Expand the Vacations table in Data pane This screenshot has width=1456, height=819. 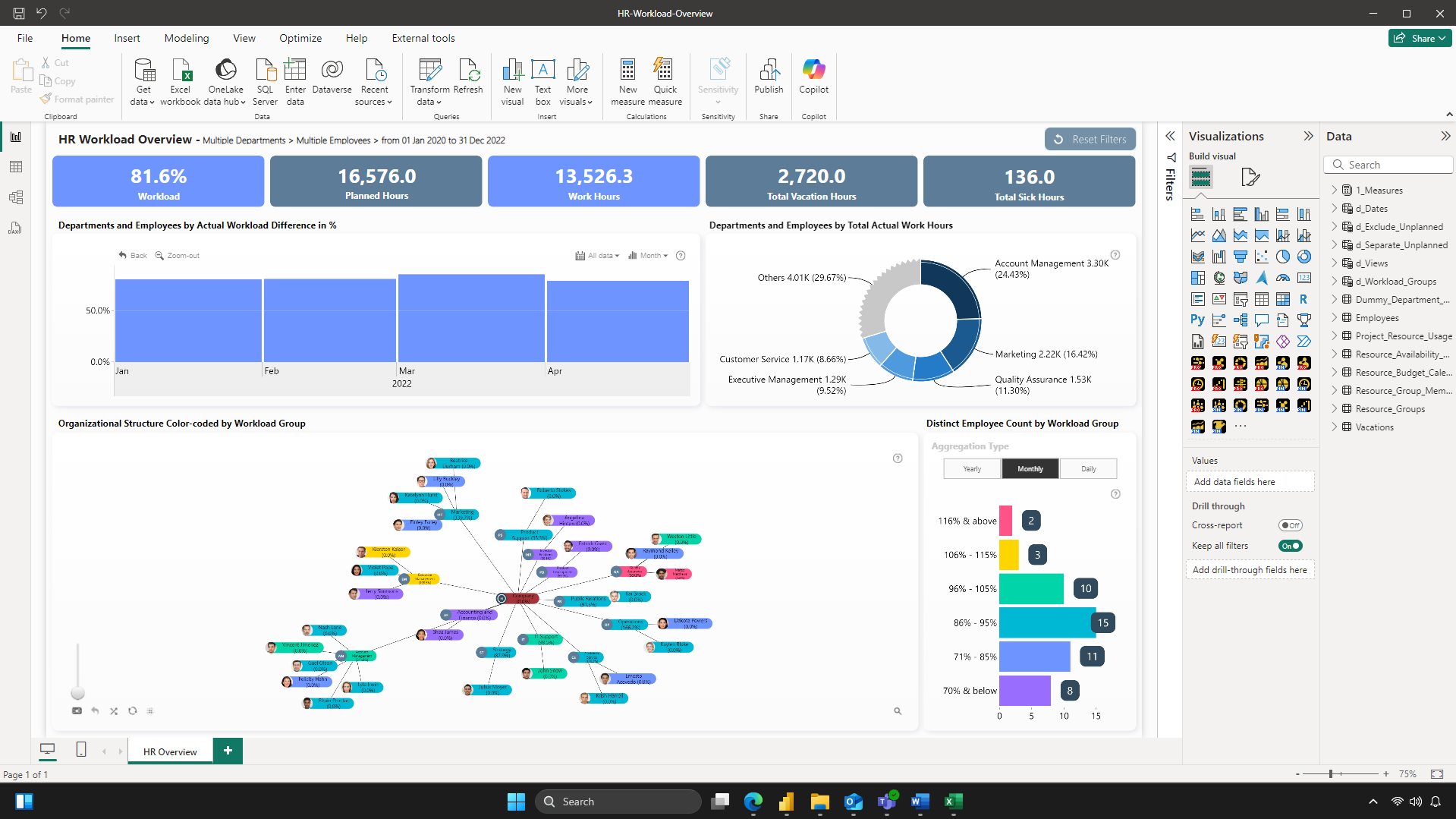[x=1335, y=427]
